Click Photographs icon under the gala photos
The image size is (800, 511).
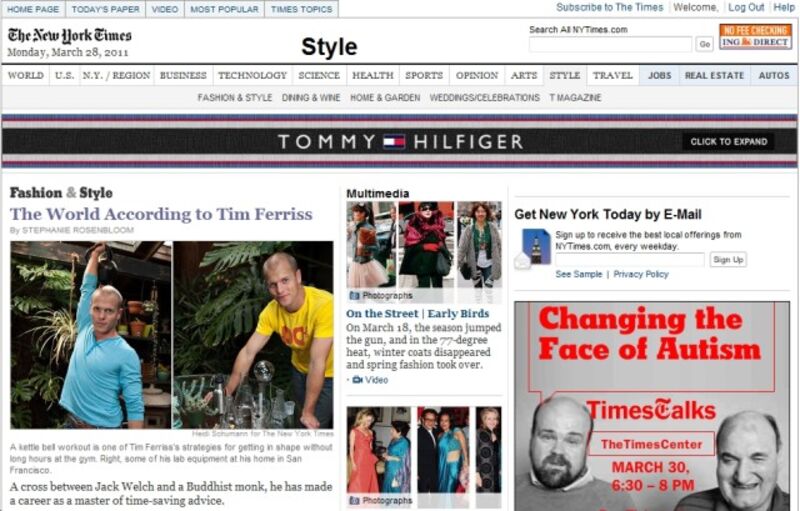(x=354, y=501)
